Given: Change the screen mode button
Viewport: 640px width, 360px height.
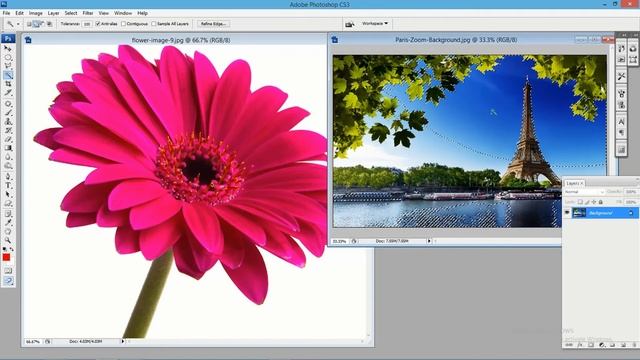Looking at the screenshot, I should [8, 281].
